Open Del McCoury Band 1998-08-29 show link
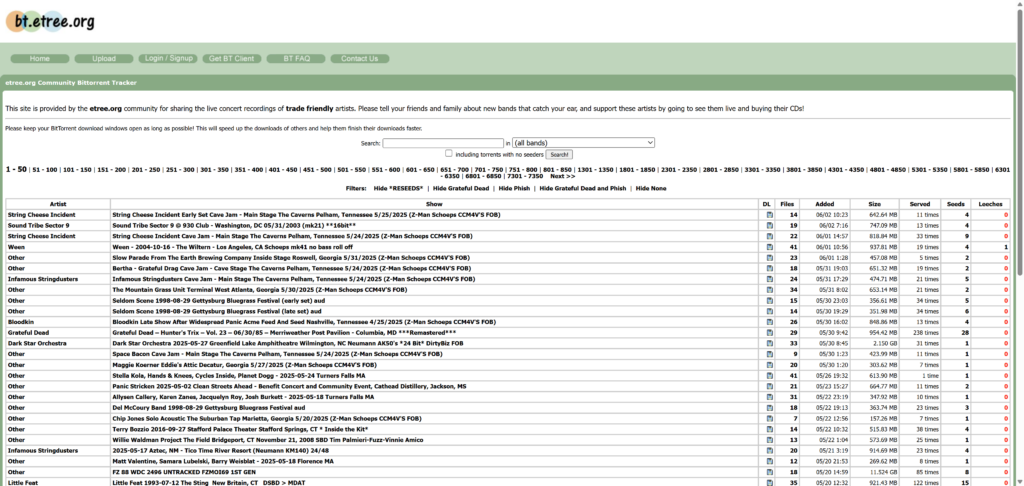This screenshot has width=1024, height=486. point(208,408)
